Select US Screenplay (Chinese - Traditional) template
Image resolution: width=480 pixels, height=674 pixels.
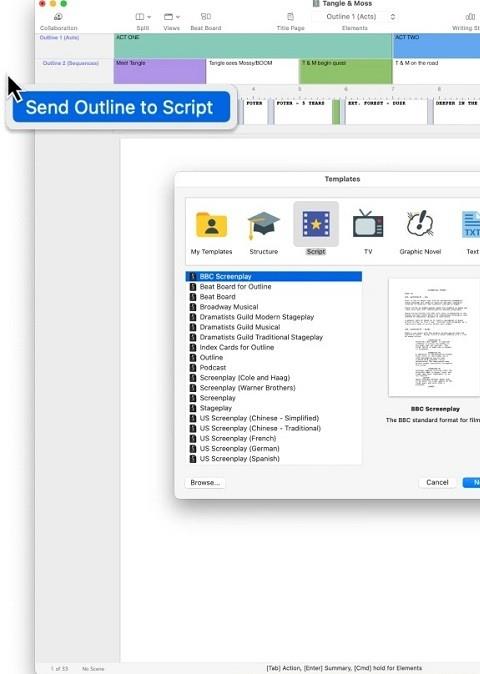pos(274,428)
